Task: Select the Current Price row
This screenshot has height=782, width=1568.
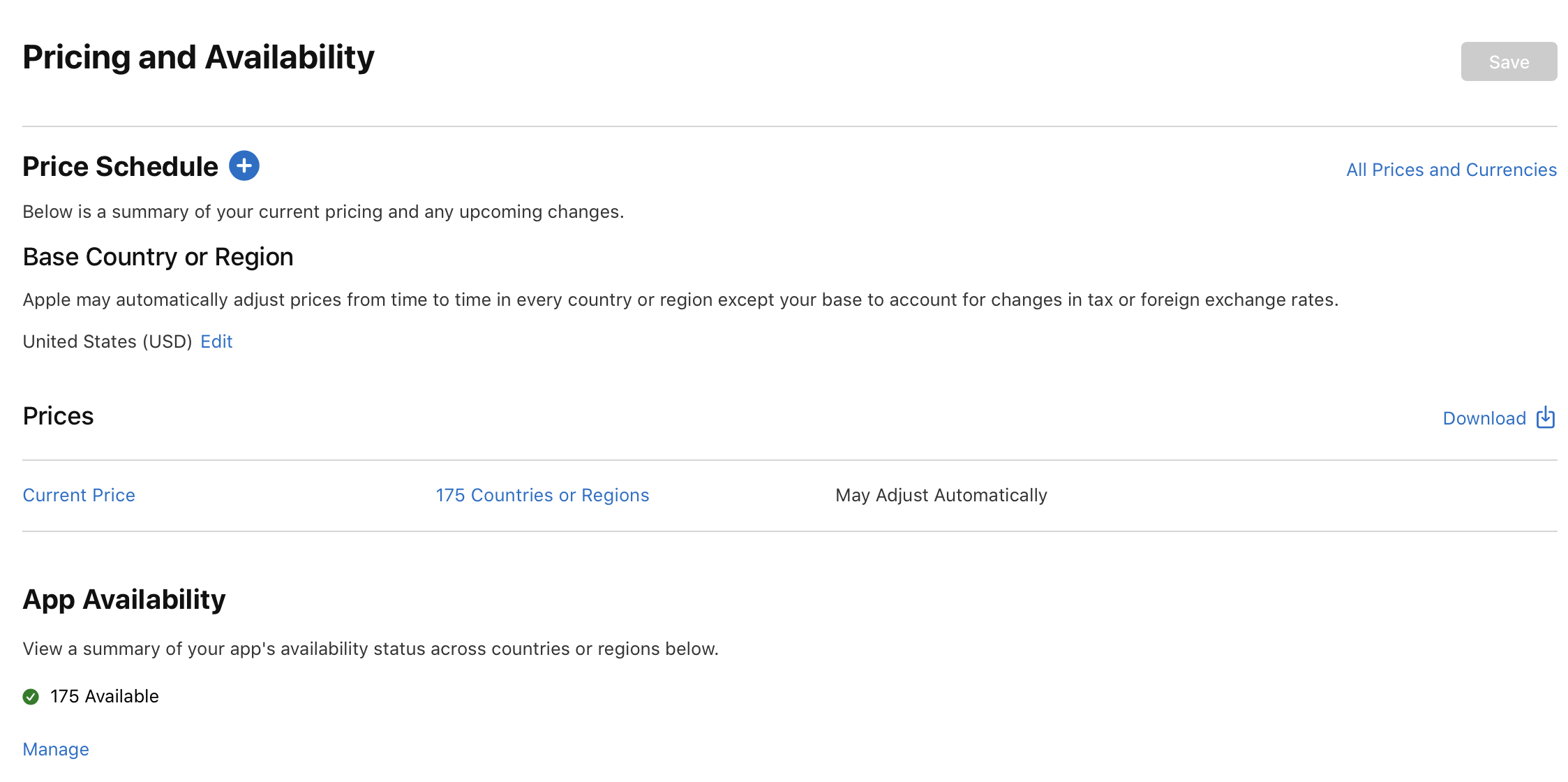Action: [79, 495]
